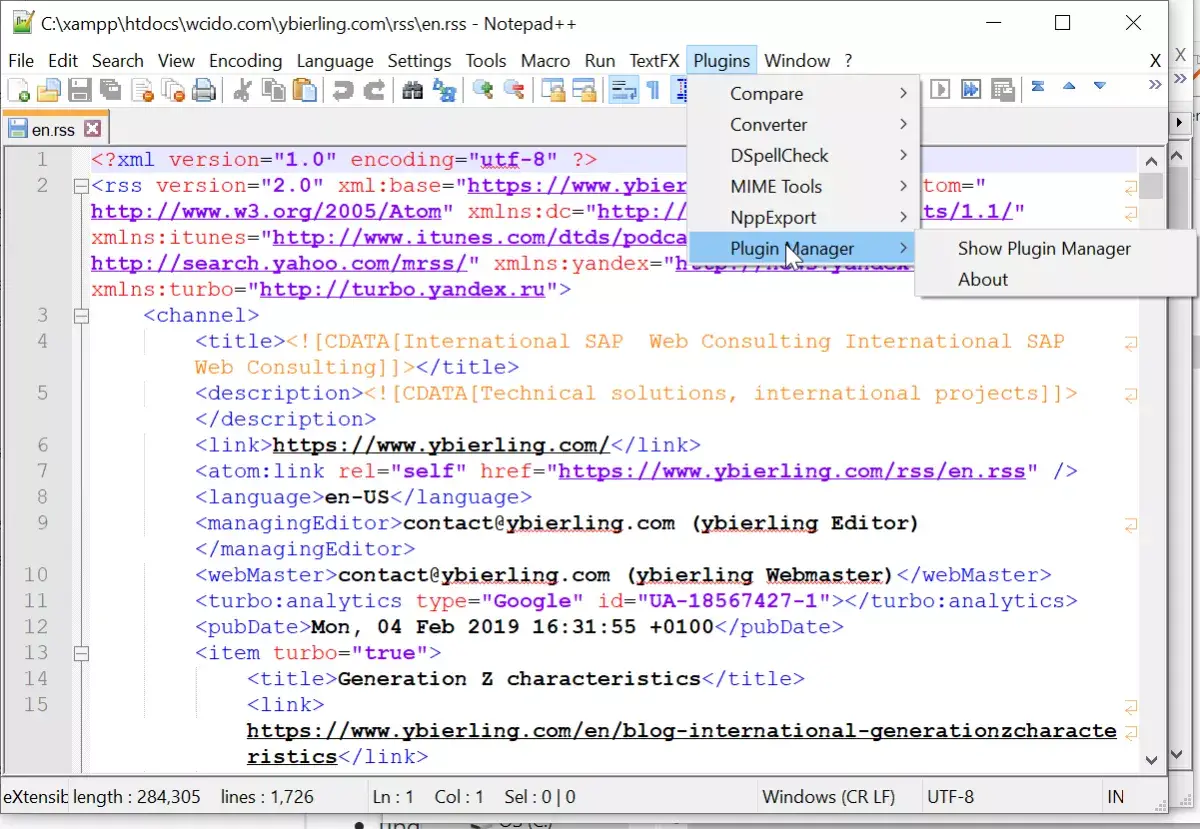Click the scrollbar down arrow in editor
Image resolution: width=1200 pixels, height=829 pixels.
[1151, 759]
